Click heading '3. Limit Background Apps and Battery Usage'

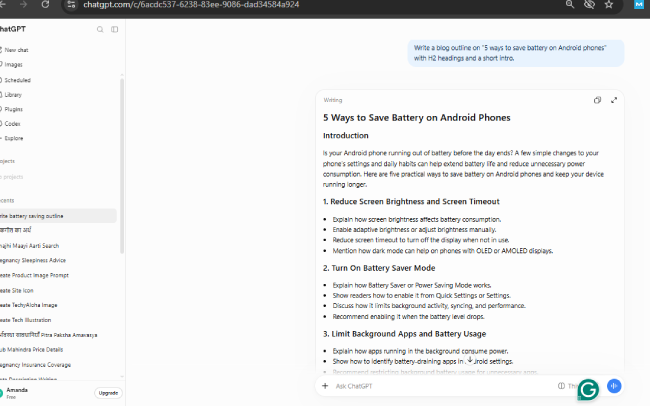[404, 334]
